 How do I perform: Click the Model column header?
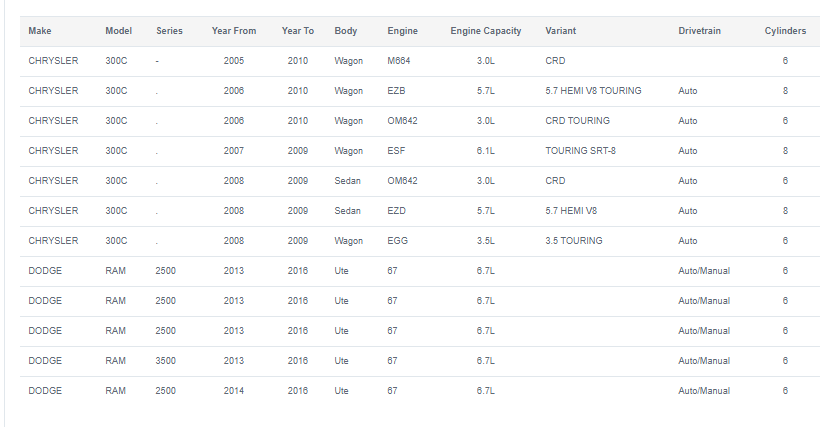(x=119, y=31)
